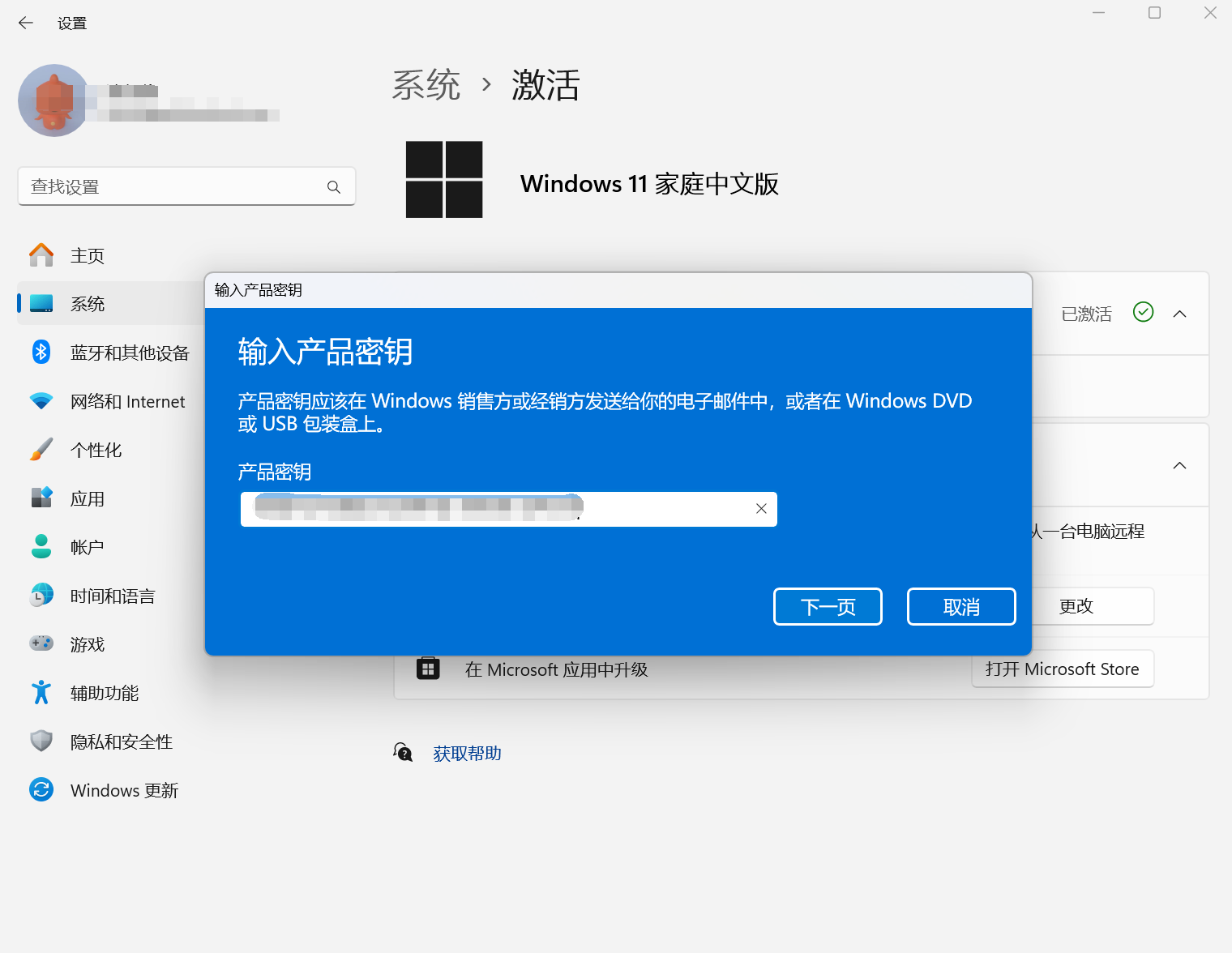Click the search magnifier icon
Screen dimensions: 1232x953
pos(334,187)
